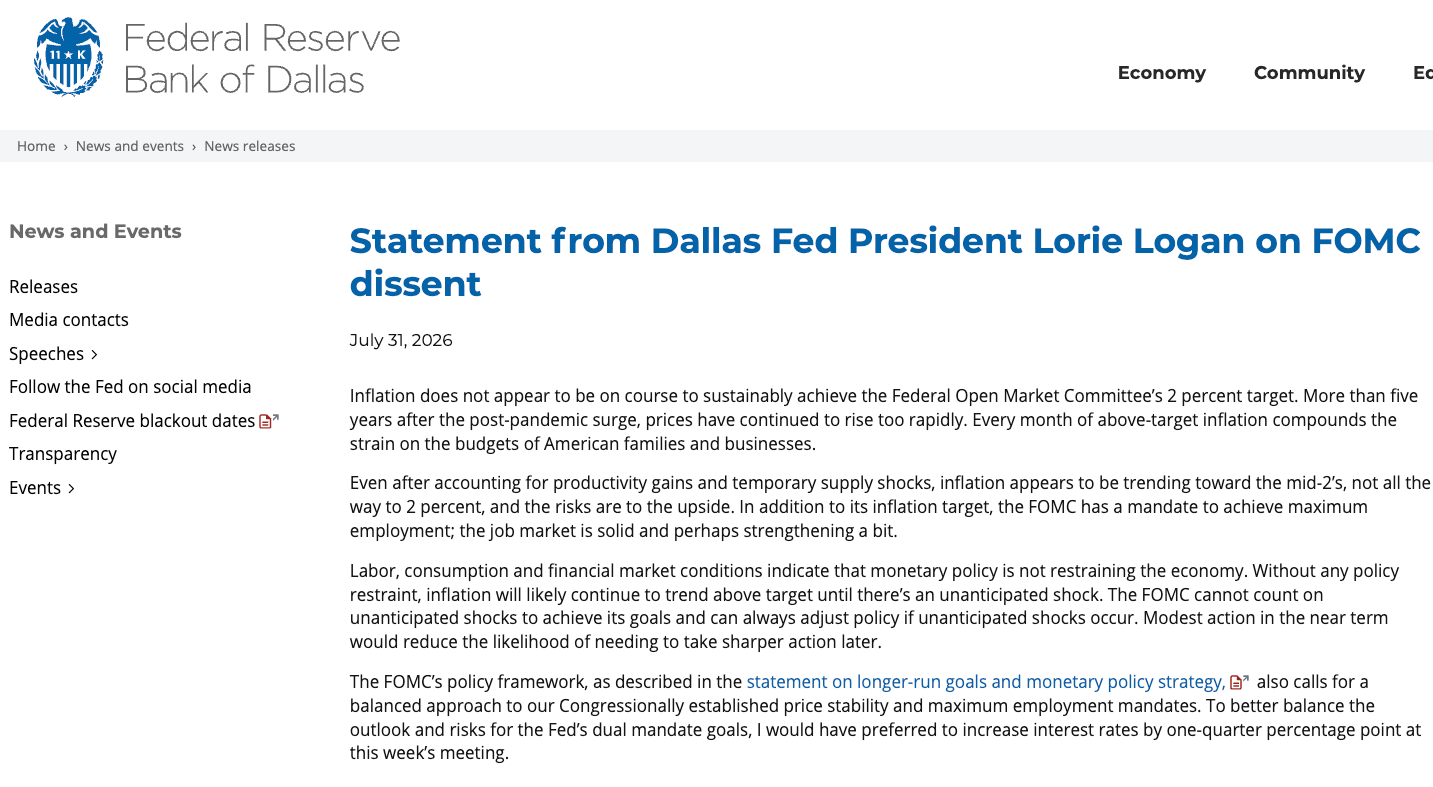Click the News and Events sidebar heading
1433x787 pixels.
click(x=95, y=231)
